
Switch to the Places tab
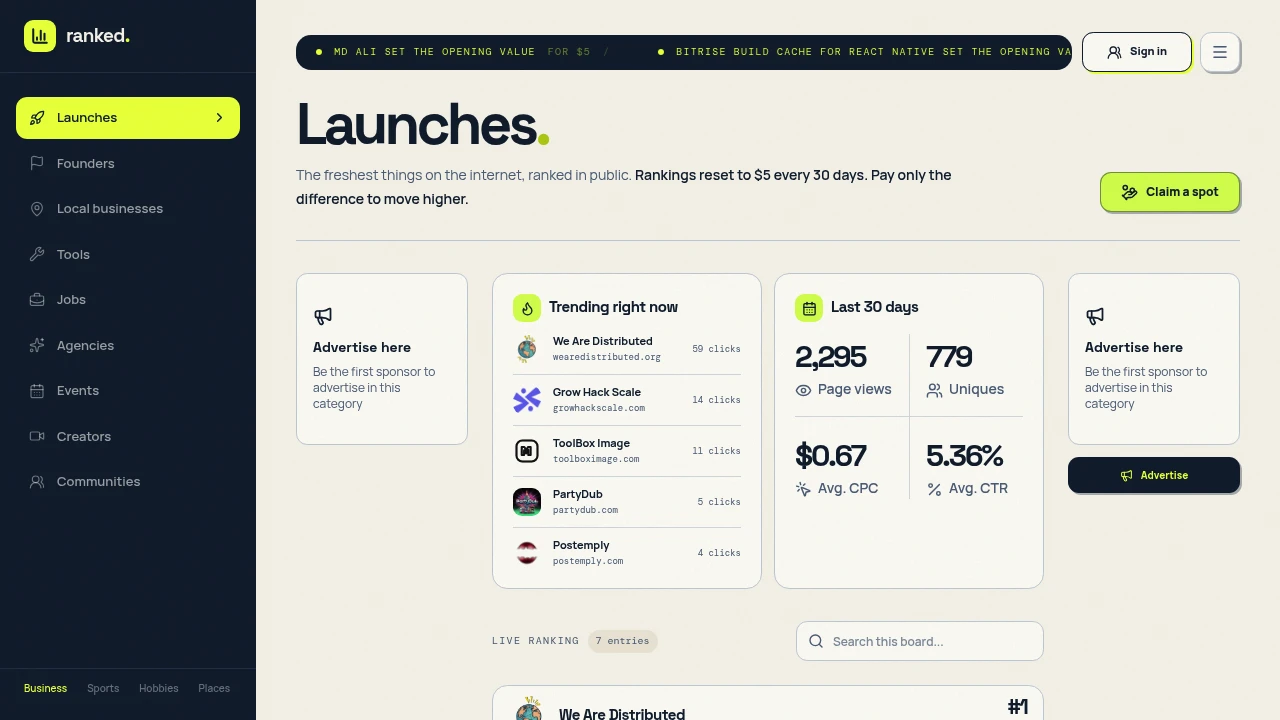click(214, 688)
